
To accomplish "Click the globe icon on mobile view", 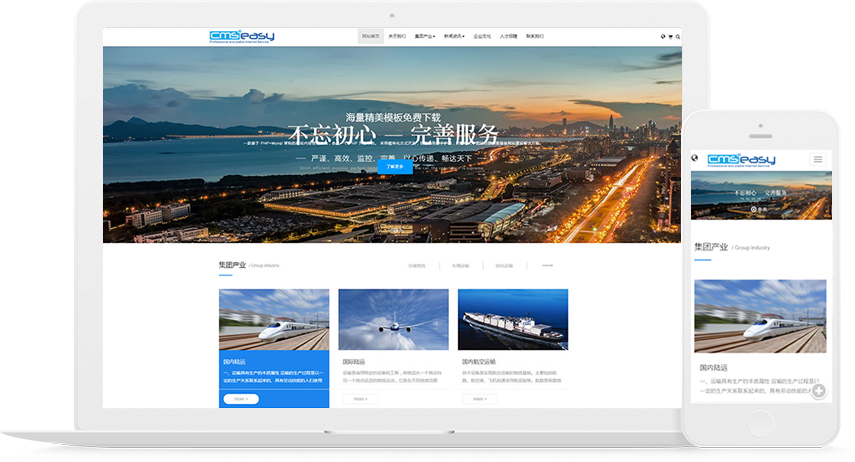I will coord(695,158).
